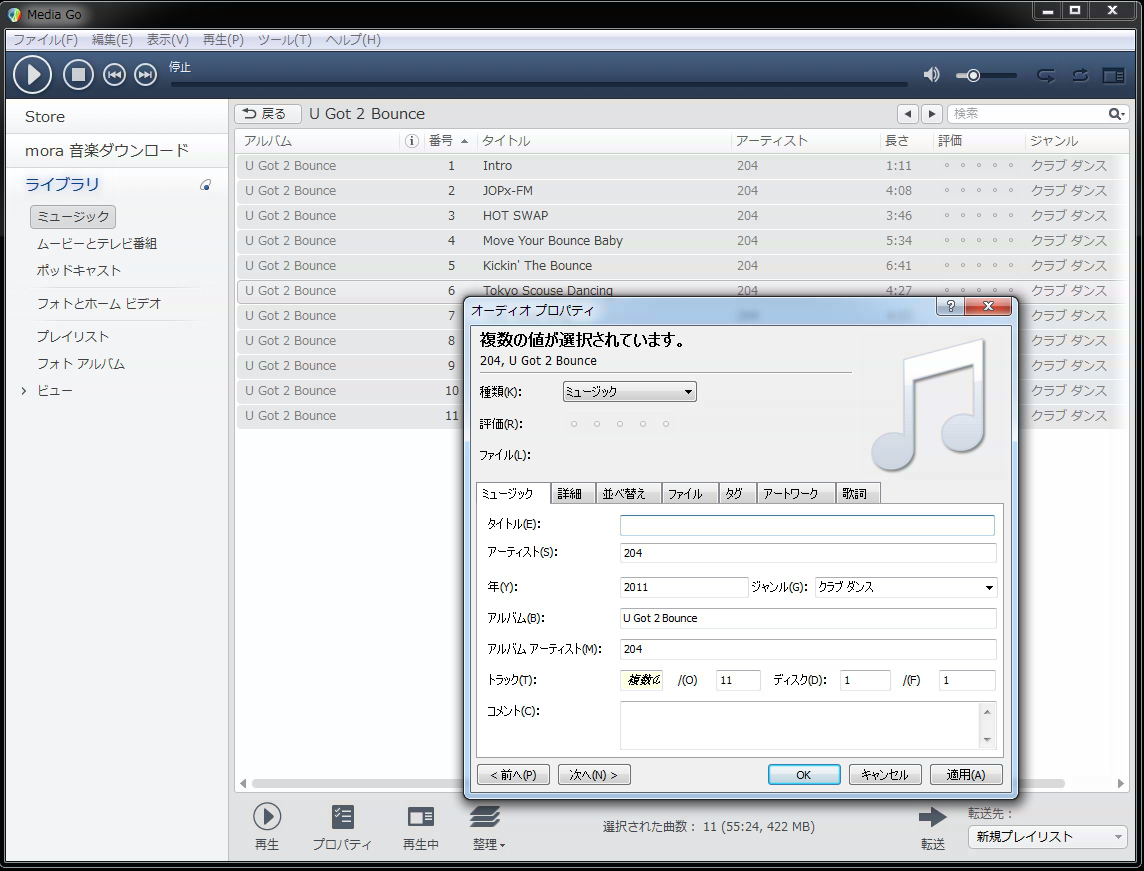Viewport: 1144px width, 871px height.
Task: Toggle repeat playback icon
Action: [x=1081, y=75]
